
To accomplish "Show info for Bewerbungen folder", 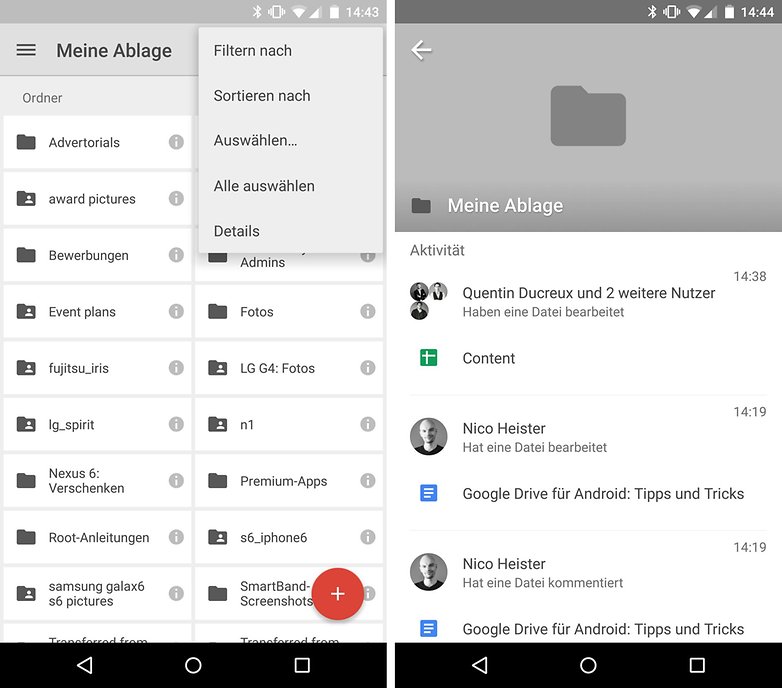I will (x=176, y=255).
